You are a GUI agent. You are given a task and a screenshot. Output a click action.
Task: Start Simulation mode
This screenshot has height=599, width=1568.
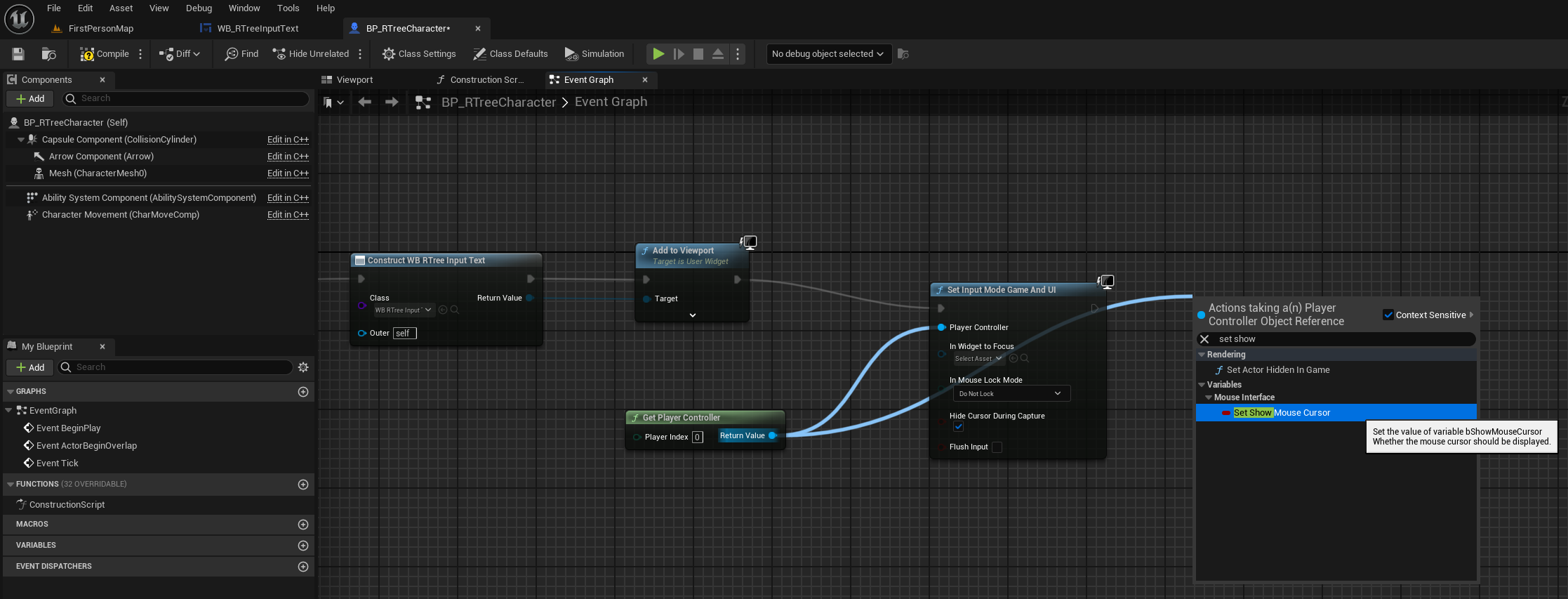coord(594,54)
